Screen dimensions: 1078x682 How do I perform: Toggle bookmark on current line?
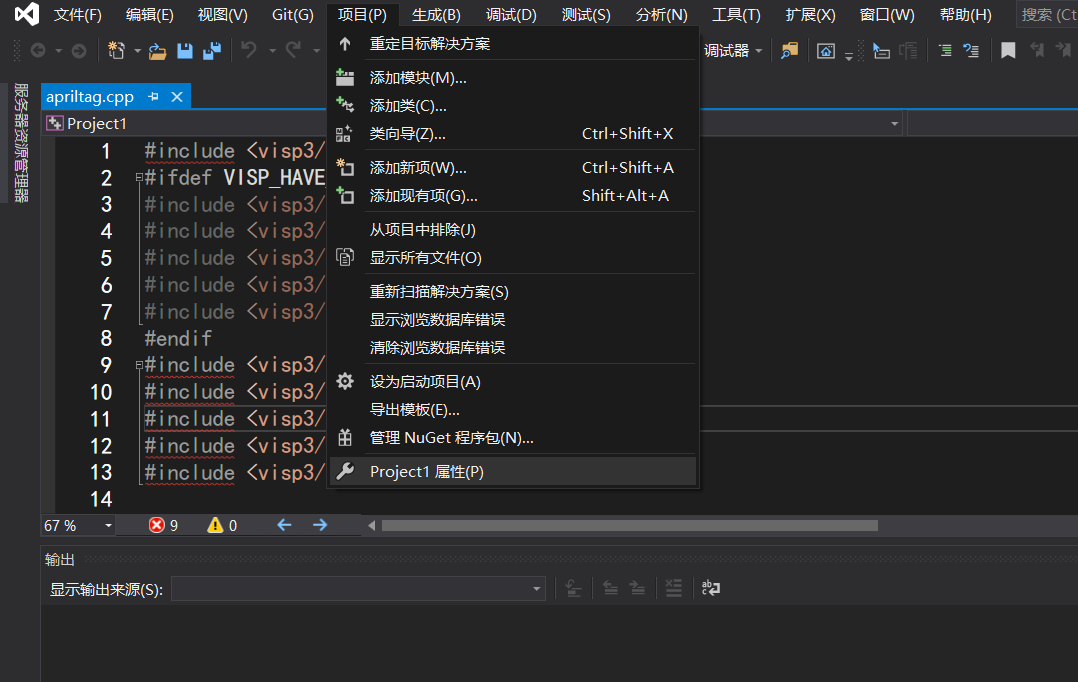1008,50
